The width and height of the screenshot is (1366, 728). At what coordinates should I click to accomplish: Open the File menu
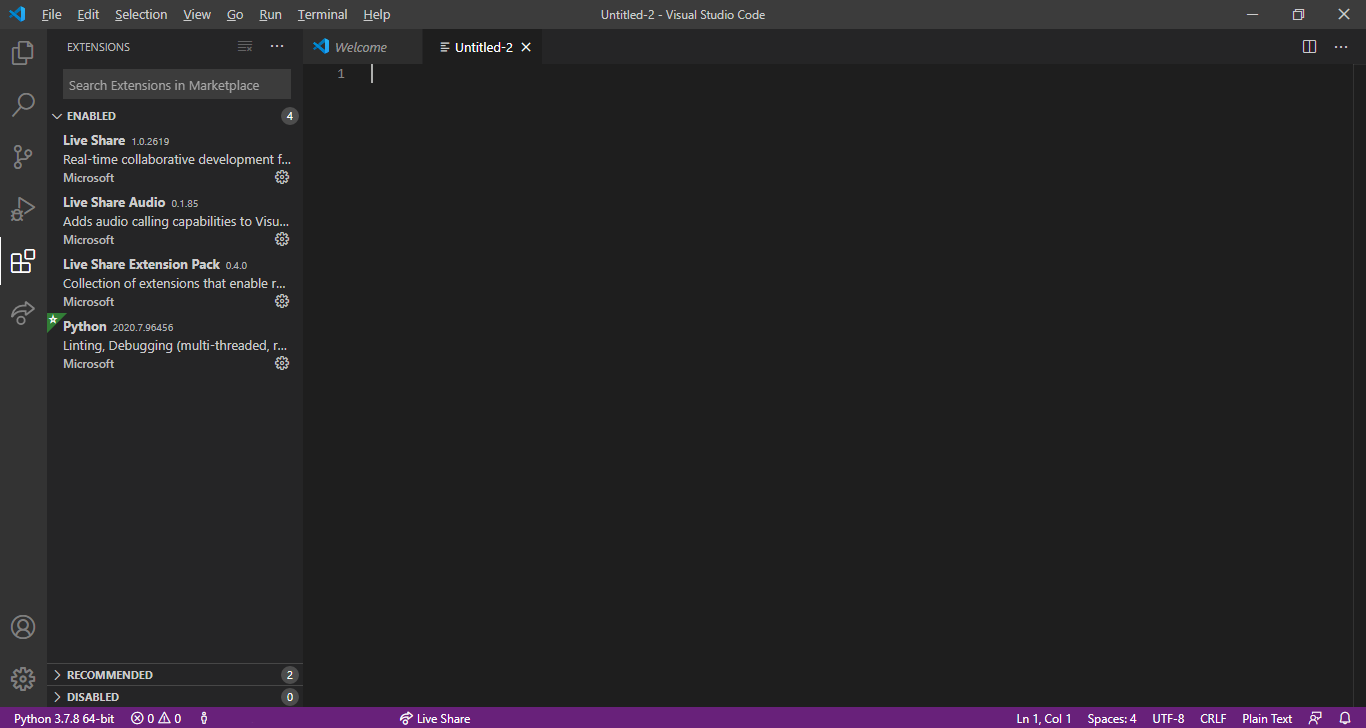click(x=52, y=14)
